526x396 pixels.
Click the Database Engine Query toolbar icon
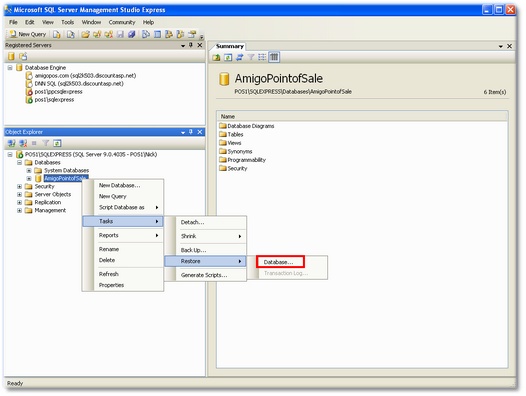point(57,34)
